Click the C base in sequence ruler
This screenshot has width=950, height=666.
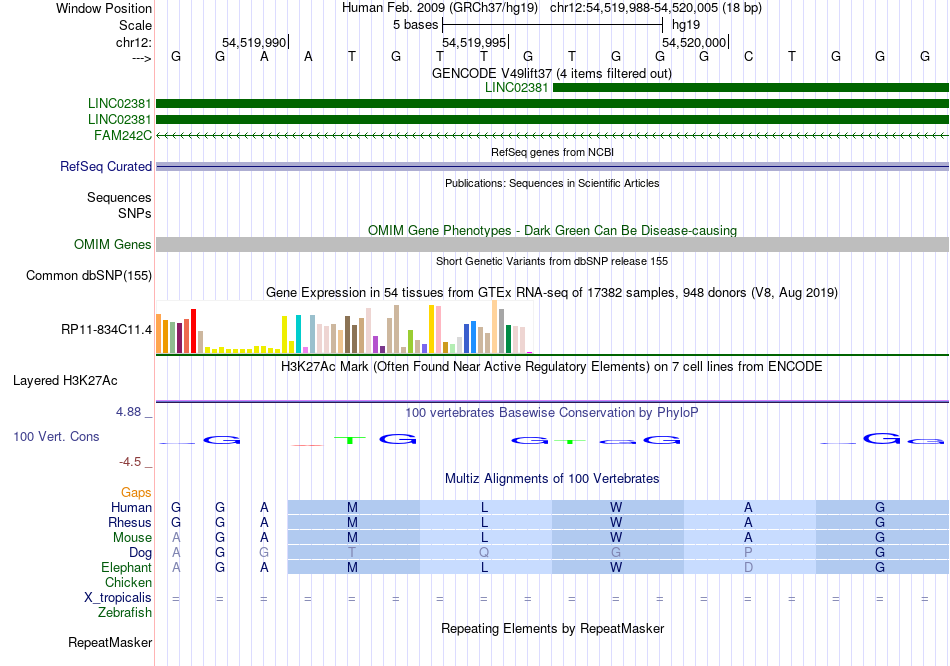(748, 56)
